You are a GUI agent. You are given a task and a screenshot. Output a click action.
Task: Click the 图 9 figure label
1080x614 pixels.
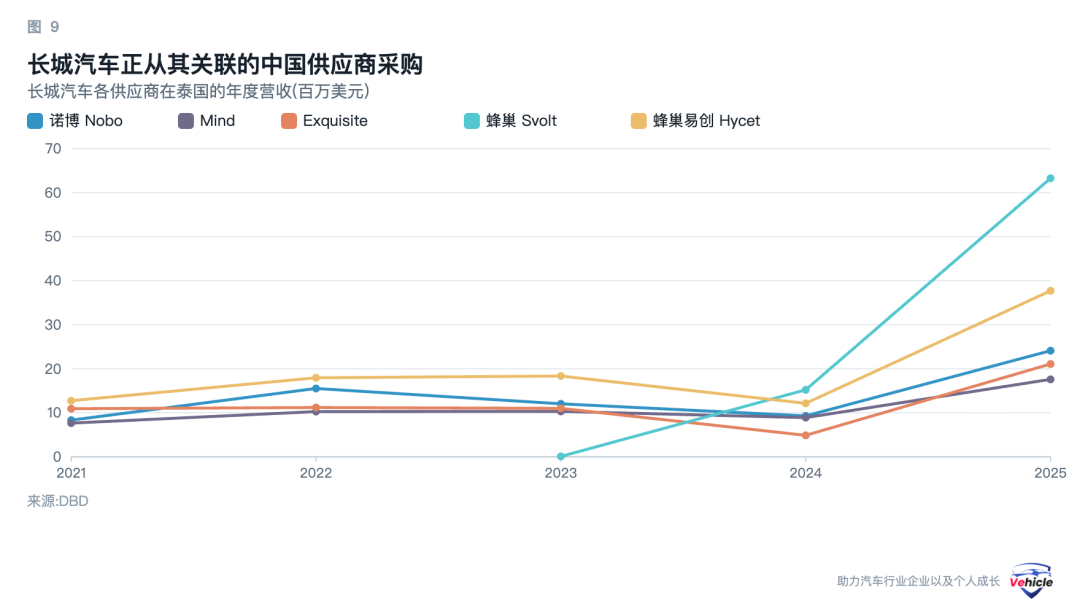43,27
